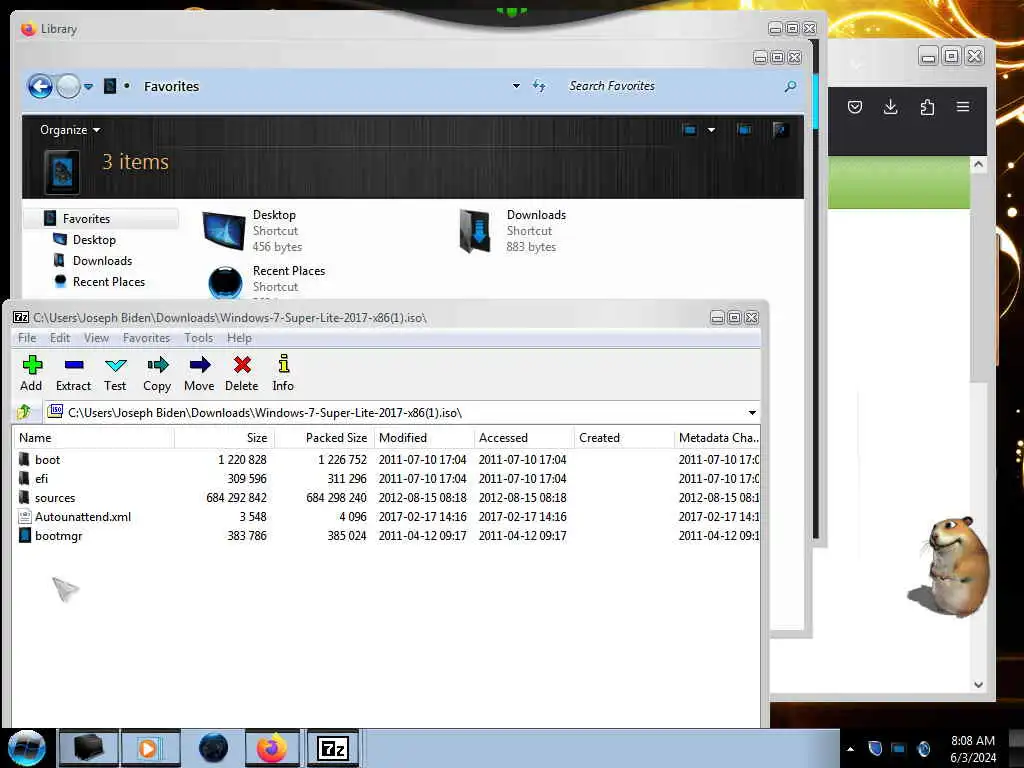Click the Forward button in Explorer window
The height and width of the screenshot is (768, 1024).
click(68, 86)
